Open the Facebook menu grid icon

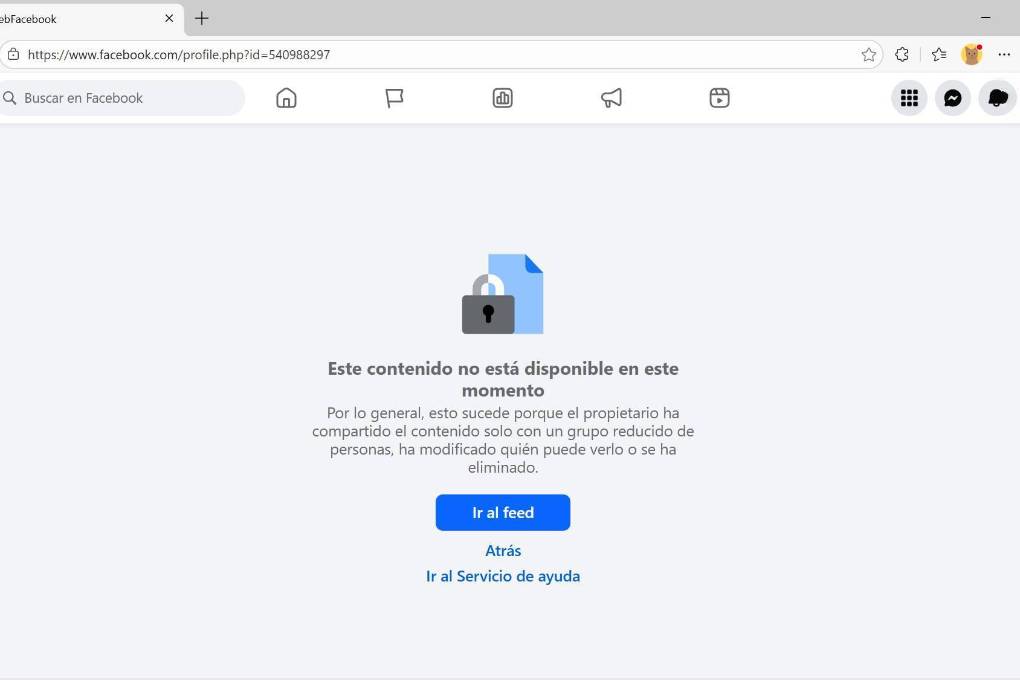[x=909, y=98]
